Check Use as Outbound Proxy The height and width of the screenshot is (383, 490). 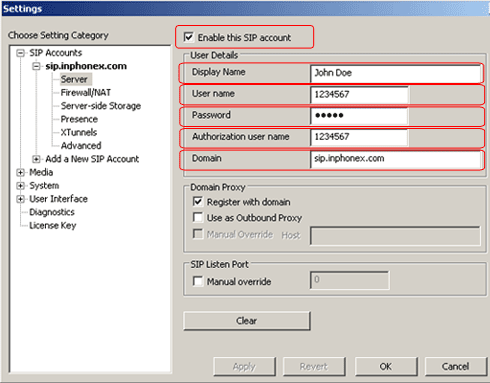coord(198,217)
